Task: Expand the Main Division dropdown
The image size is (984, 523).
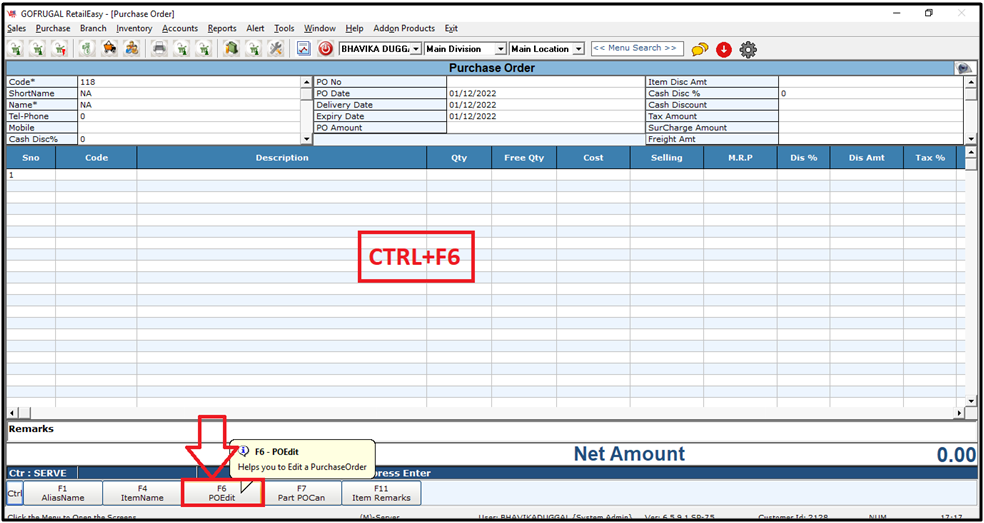Action: 500,49
